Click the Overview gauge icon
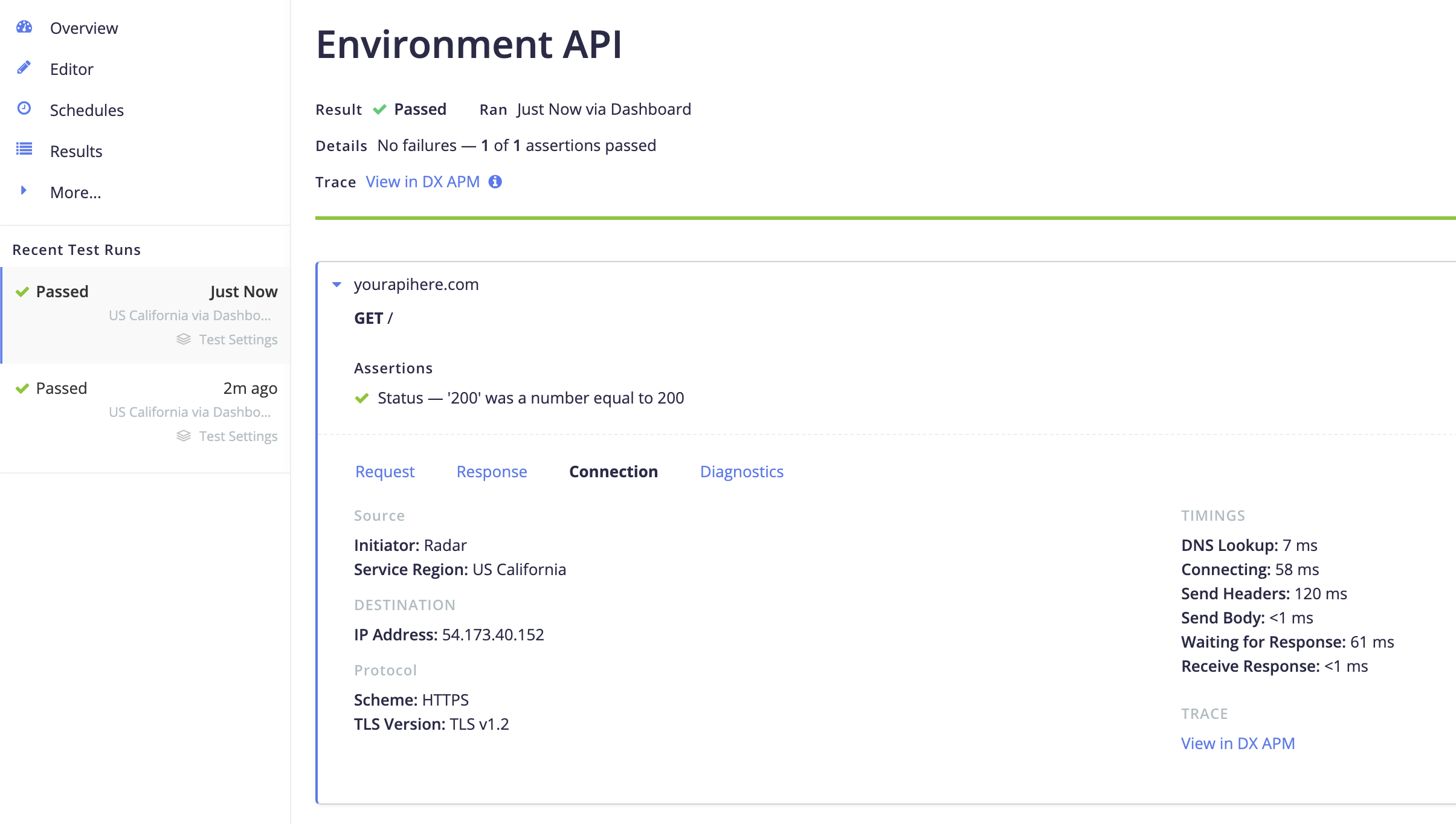Screen dimensions: 1456x824 pyautogui.click(x=24, y=27)
